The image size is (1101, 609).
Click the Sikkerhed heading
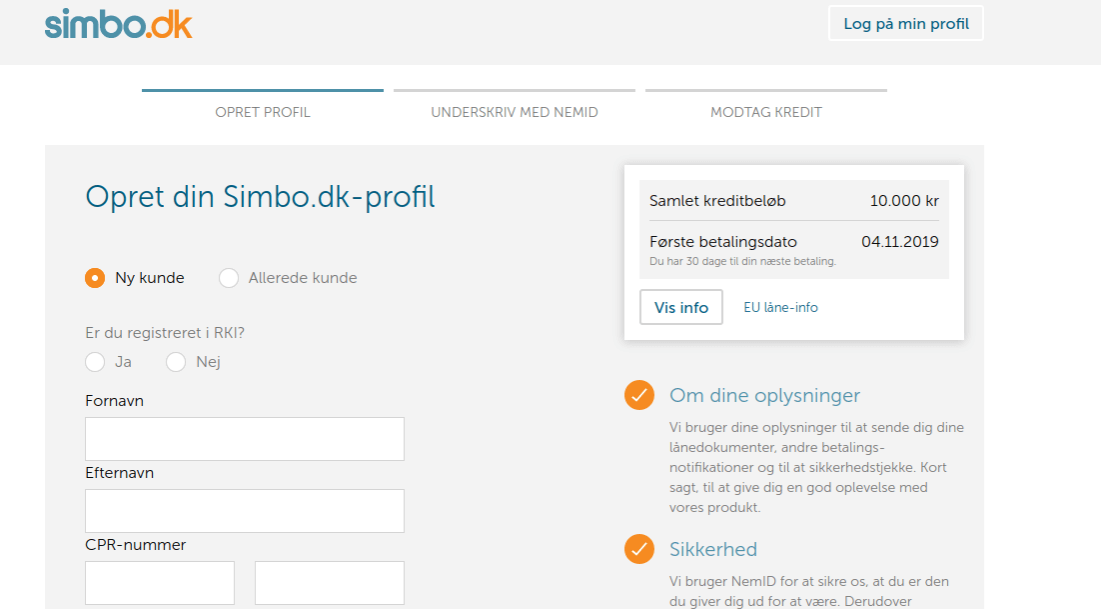[x=713, y=549]
